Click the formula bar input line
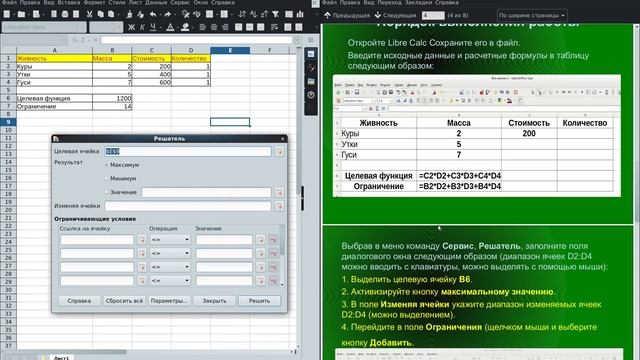640x360 pixels. [x=197, y=40]
